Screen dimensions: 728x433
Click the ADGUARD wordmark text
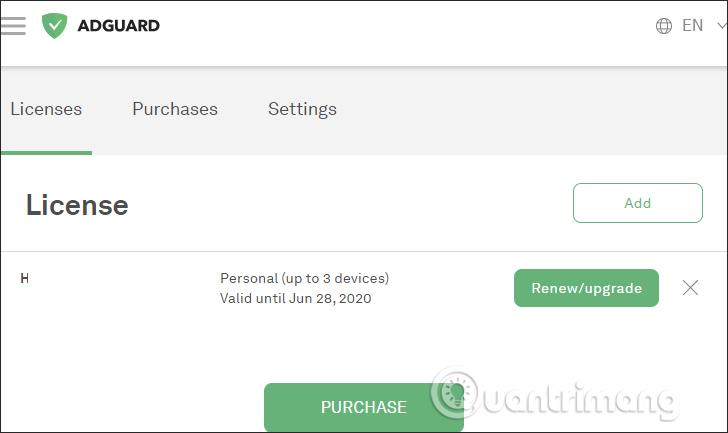click(118, 26)
